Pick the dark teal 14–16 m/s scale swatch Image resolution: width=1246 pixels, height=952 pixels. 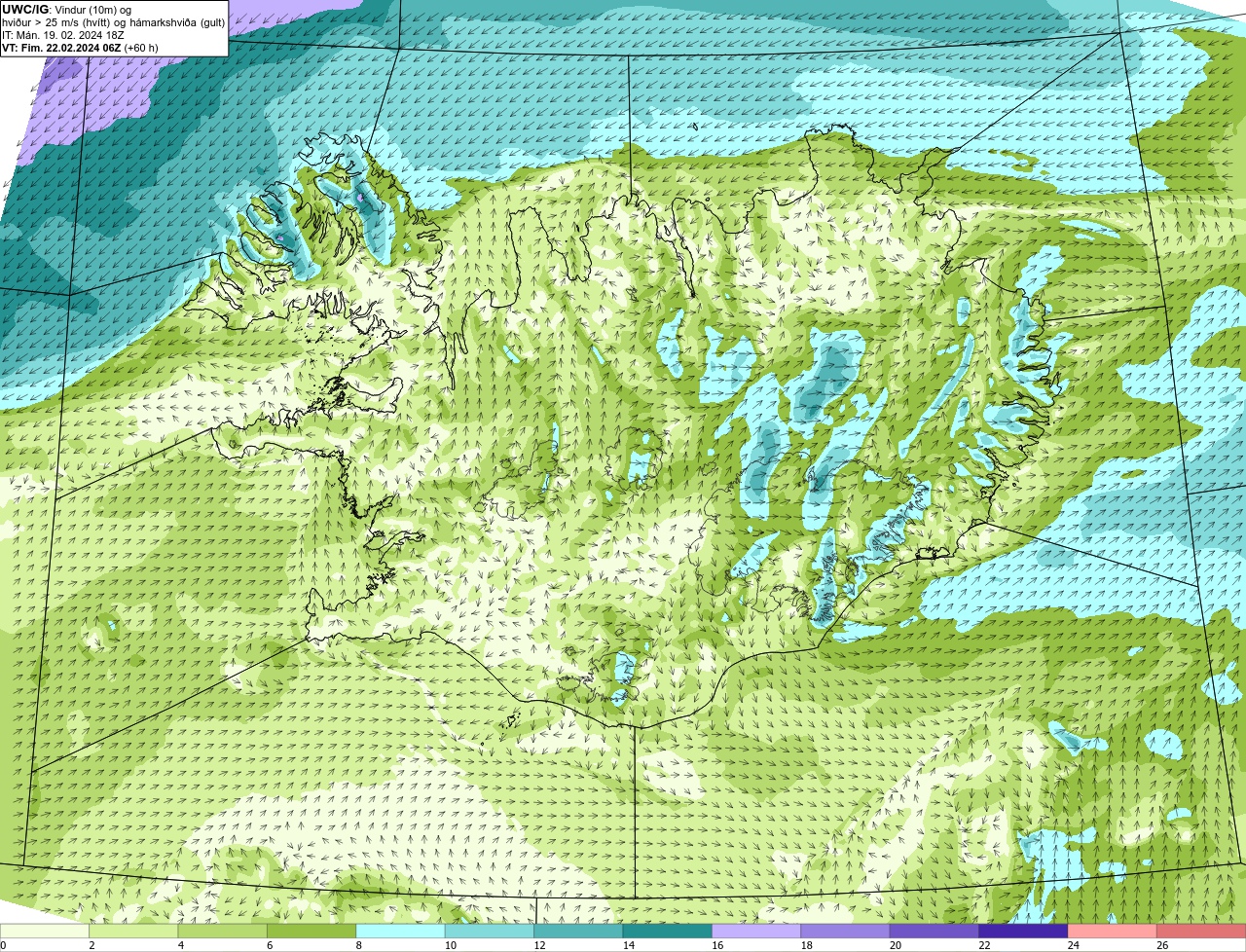pos(668,932)
